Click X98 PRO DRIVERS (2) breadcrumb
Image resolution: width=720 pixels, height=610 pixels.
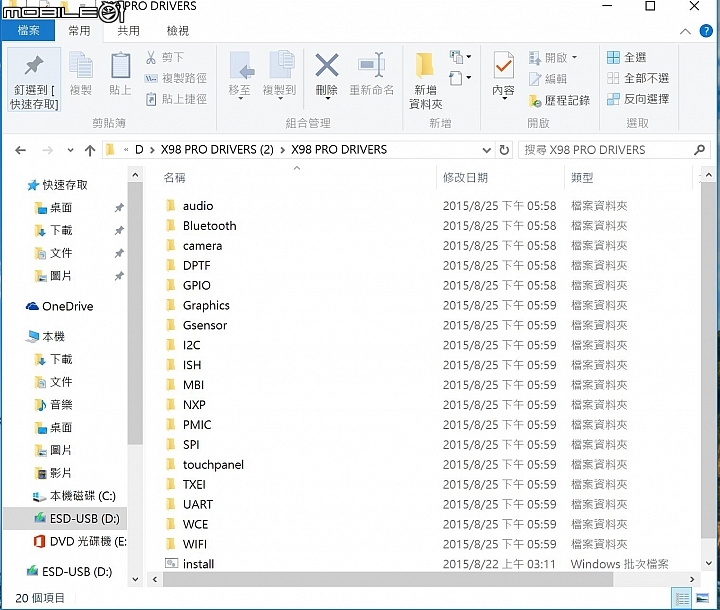tap(217, 150)
